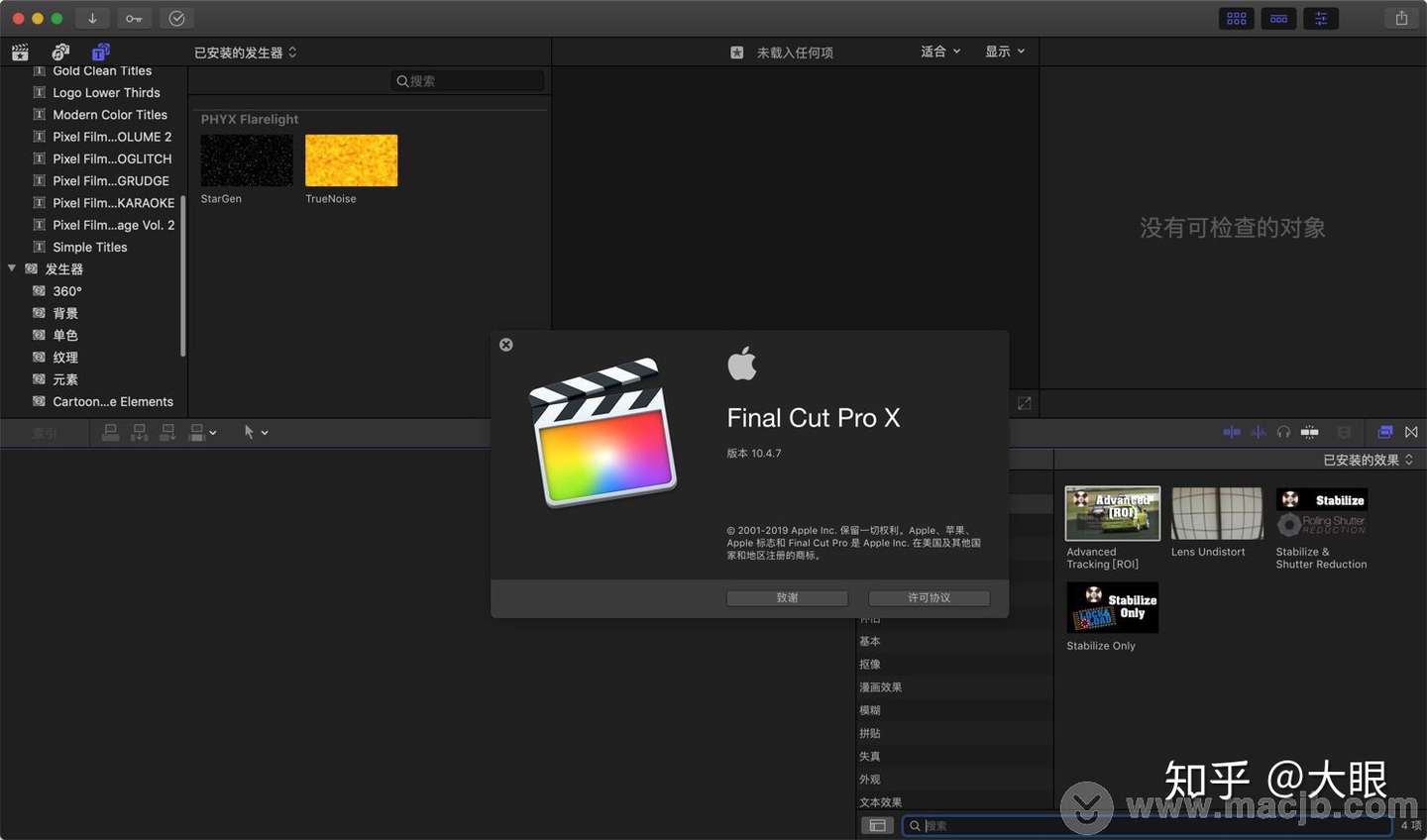
Task: Open the 已安装的发生器 popup menu
Action: point(245,52)
